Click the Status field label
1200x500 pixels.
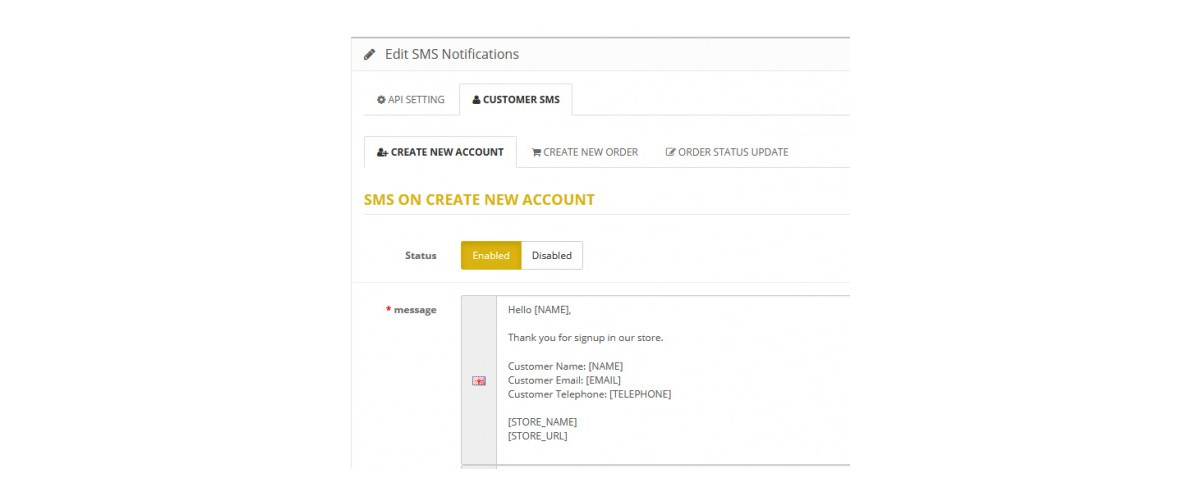click(421, 255)
